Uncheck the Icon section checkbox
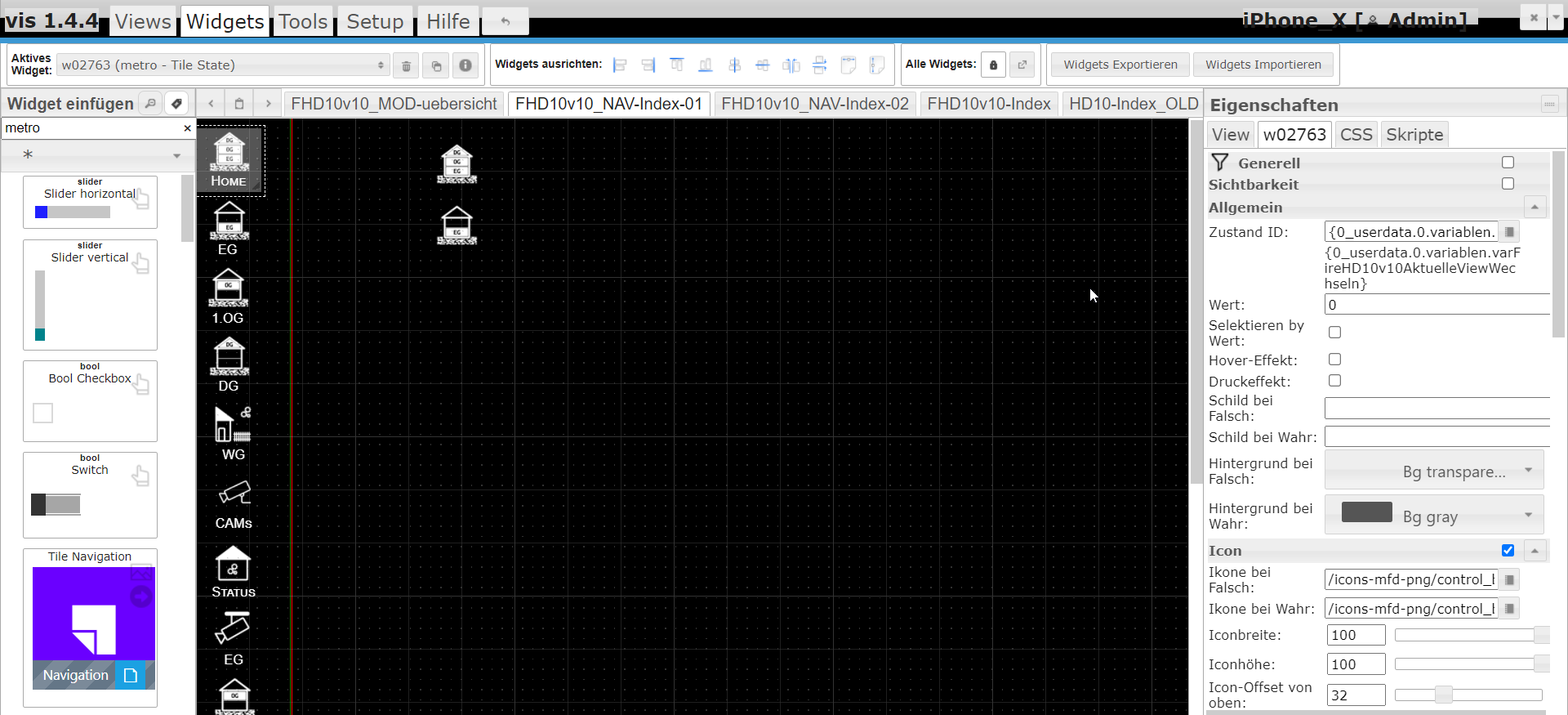Viewport: 1568px width, 715px height. (1508, 551)
